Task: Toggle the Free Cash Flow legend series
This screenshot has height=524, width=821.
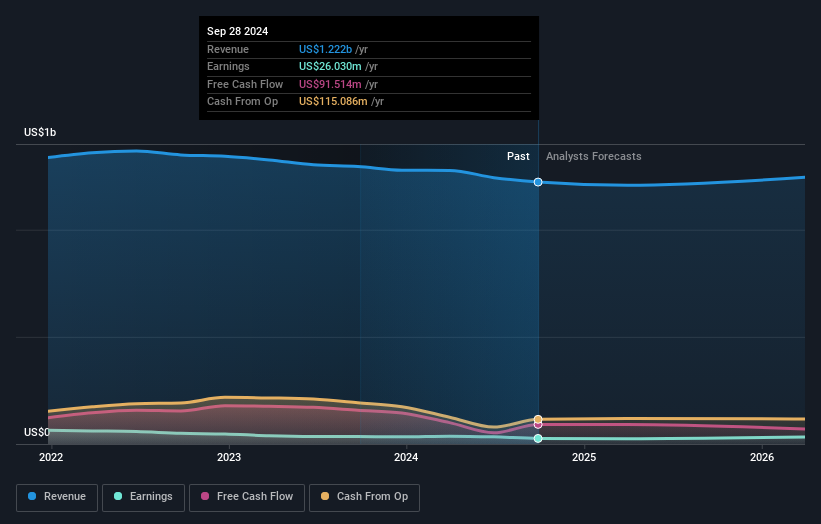Action: click(247, 497)
